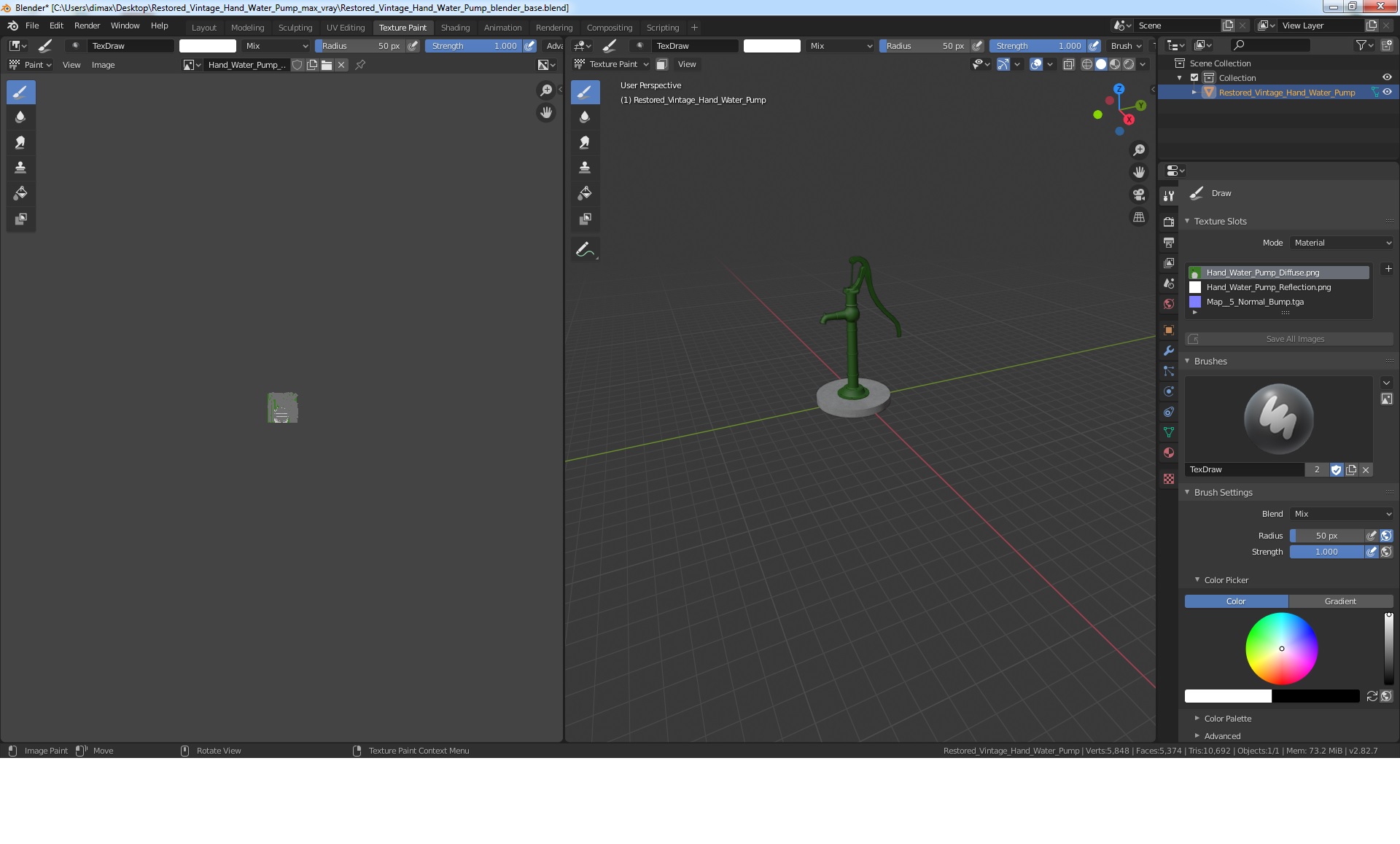Select the Mask tool in image editor
The width and height of the screenshot is (1400, 844).
coord(20,219)
